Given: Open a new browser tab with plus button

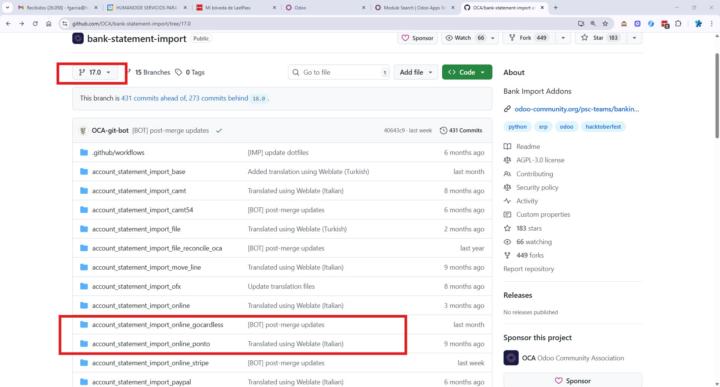Looking at the screenshot, I should [556, 7].
